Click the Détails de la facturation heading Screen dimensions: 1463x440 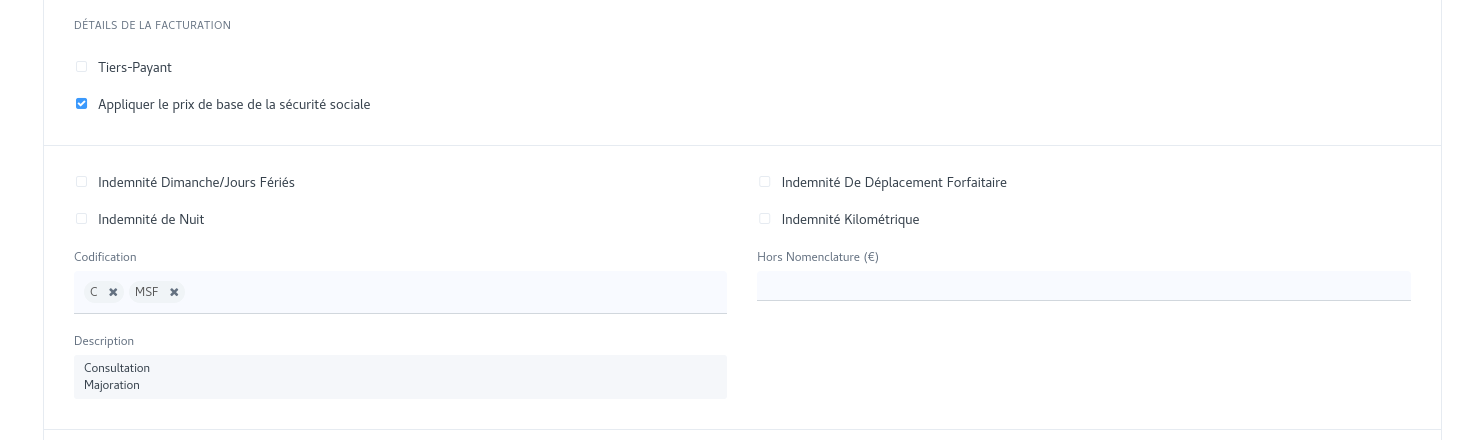point(152,25)
